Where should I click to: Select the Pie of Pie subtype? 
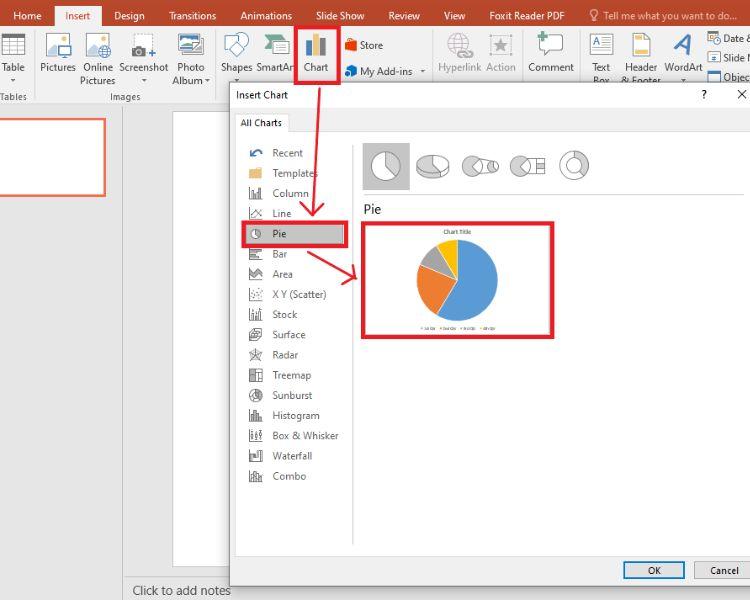pyautogui.click(x=480, y=166)
